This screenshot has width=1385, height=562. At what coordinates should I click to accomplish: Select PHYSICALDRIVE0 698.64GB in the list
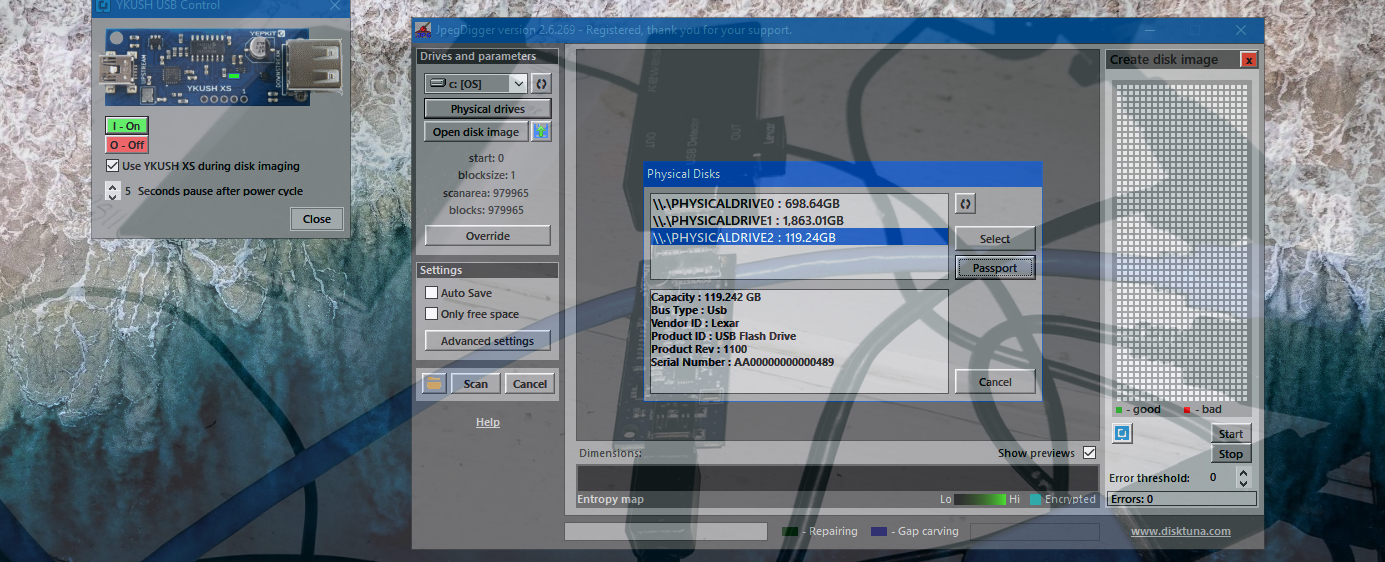(x=746, y=204)
